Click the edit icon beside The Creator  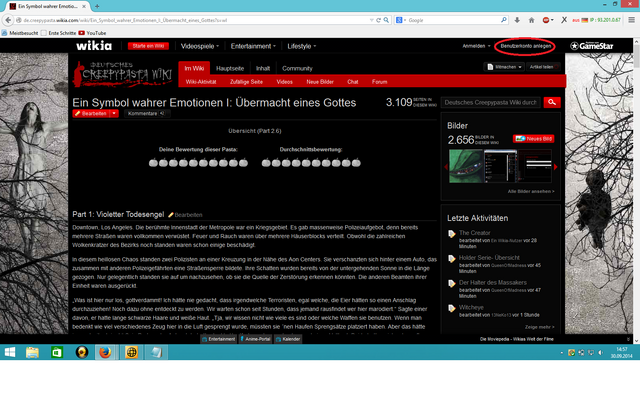(451, 234)
